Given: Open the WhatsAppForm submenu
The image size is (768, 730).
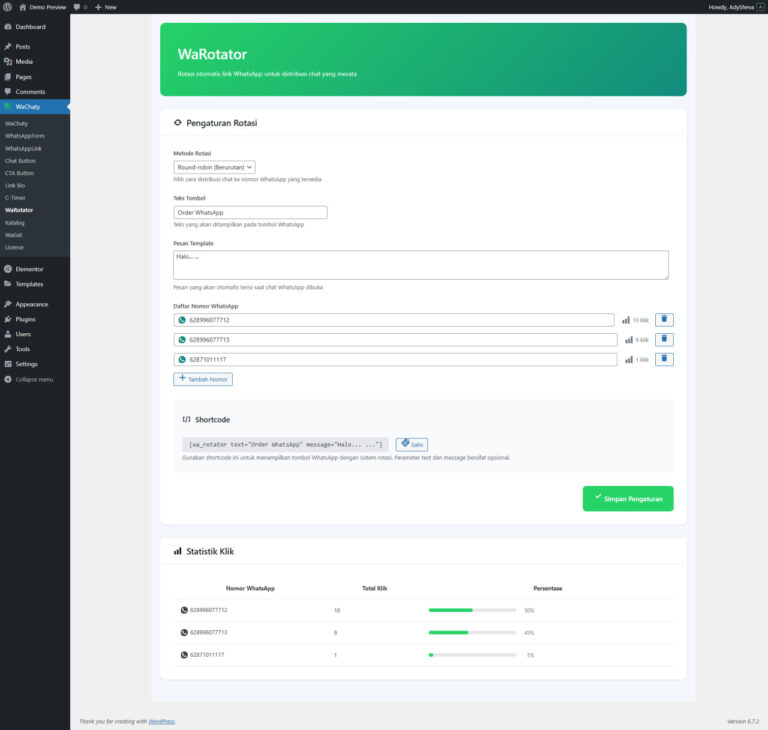Looking at the screenshot, I should 24,136.
